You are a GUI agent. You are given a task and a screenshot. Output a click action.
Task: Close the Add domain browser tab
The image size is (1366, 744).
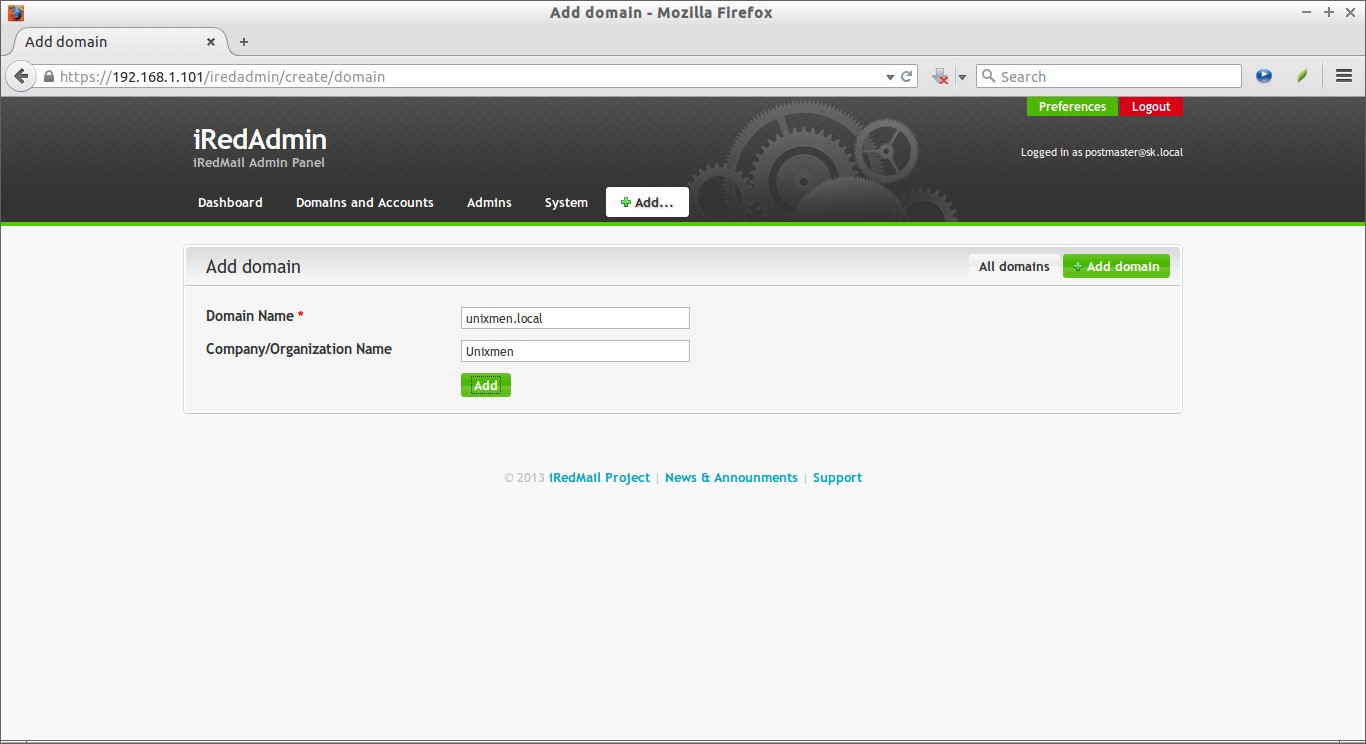click(x=211, y=42)
